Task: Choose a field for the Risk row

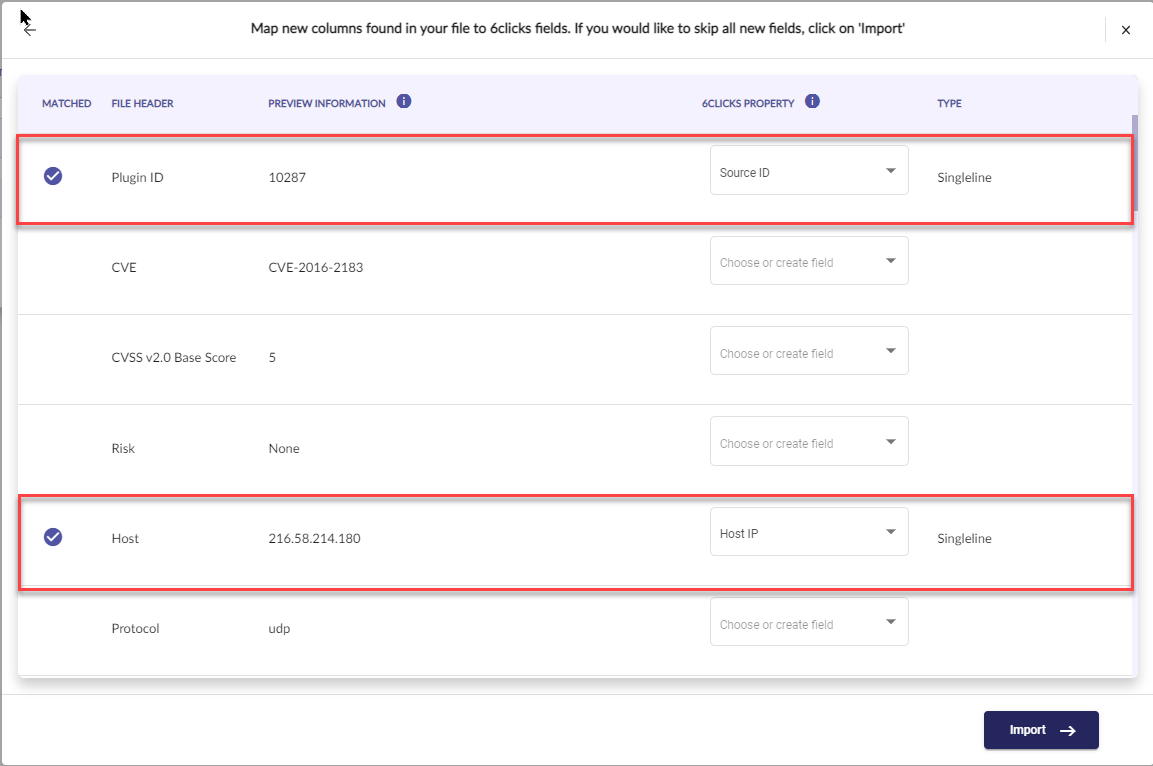Action: [809, 442]
